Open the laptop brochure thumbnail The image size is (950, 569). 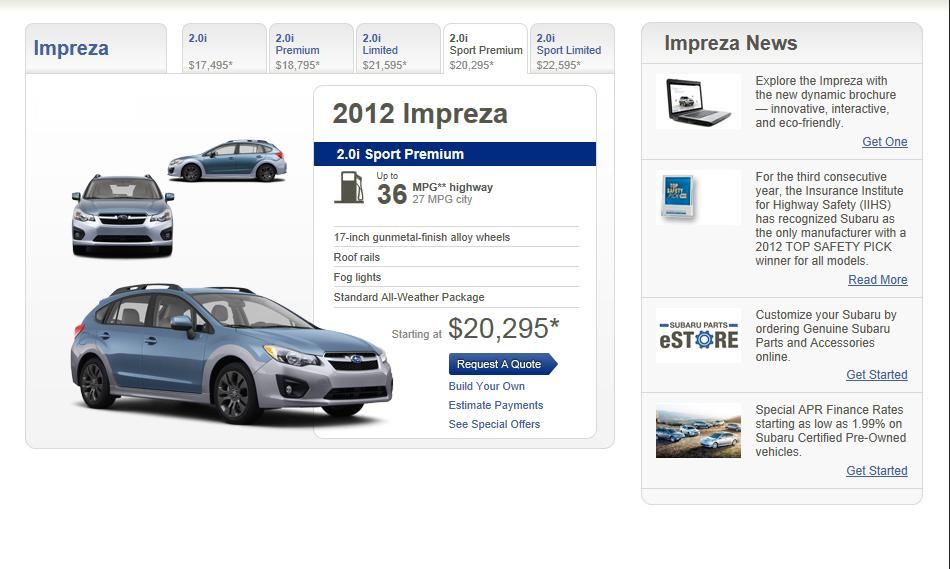point(698,102)
